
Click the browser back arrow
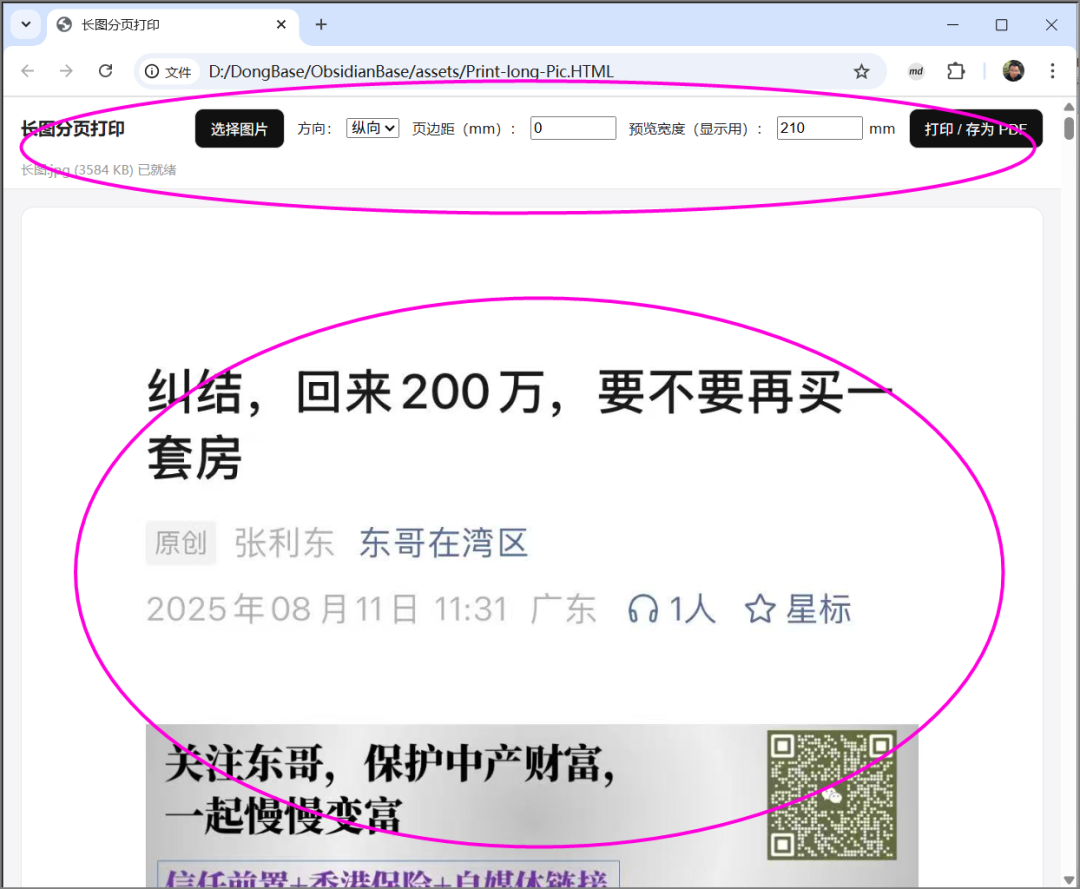27,71
